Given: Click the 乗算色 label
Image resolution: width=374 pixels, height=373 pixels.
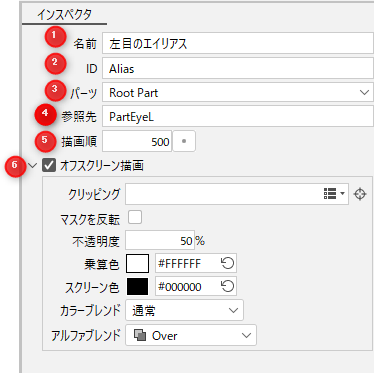Looking at the screenshot, I should tap(102, 264).
